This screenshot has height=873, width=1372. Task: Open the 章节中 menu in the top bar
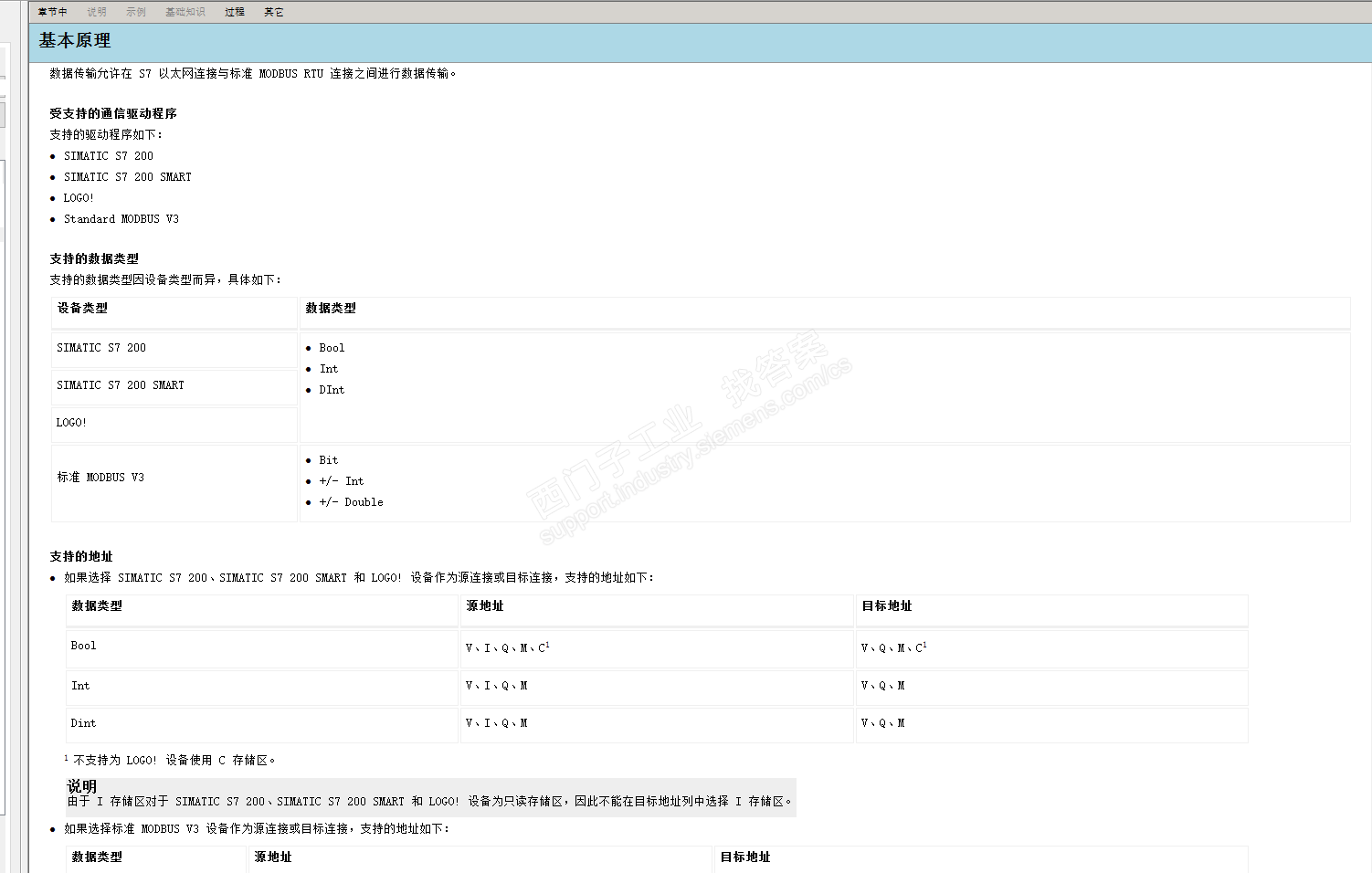click(x=53, y=12)
